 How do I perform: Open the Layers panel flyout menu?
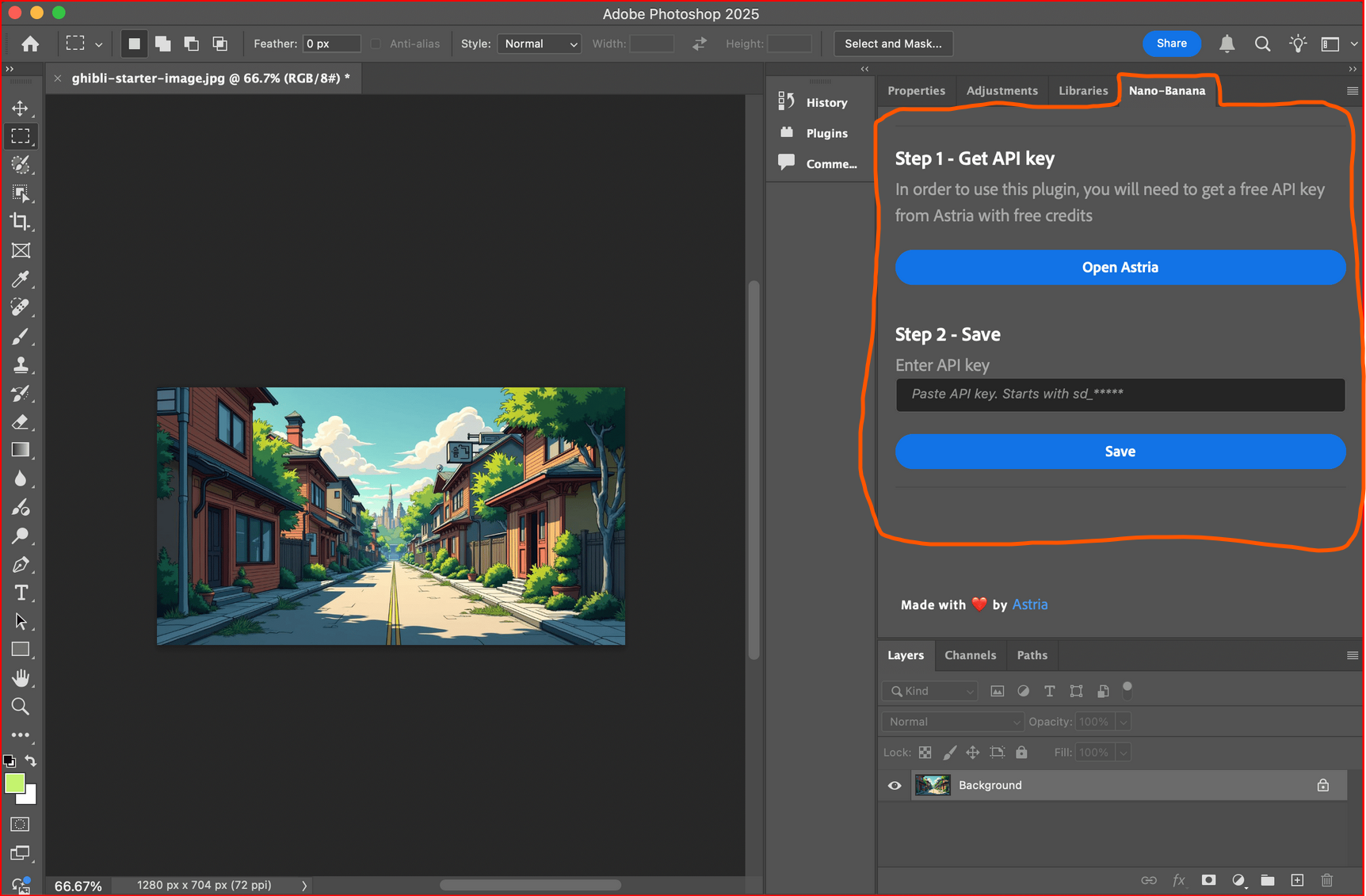coord(1353,655)
